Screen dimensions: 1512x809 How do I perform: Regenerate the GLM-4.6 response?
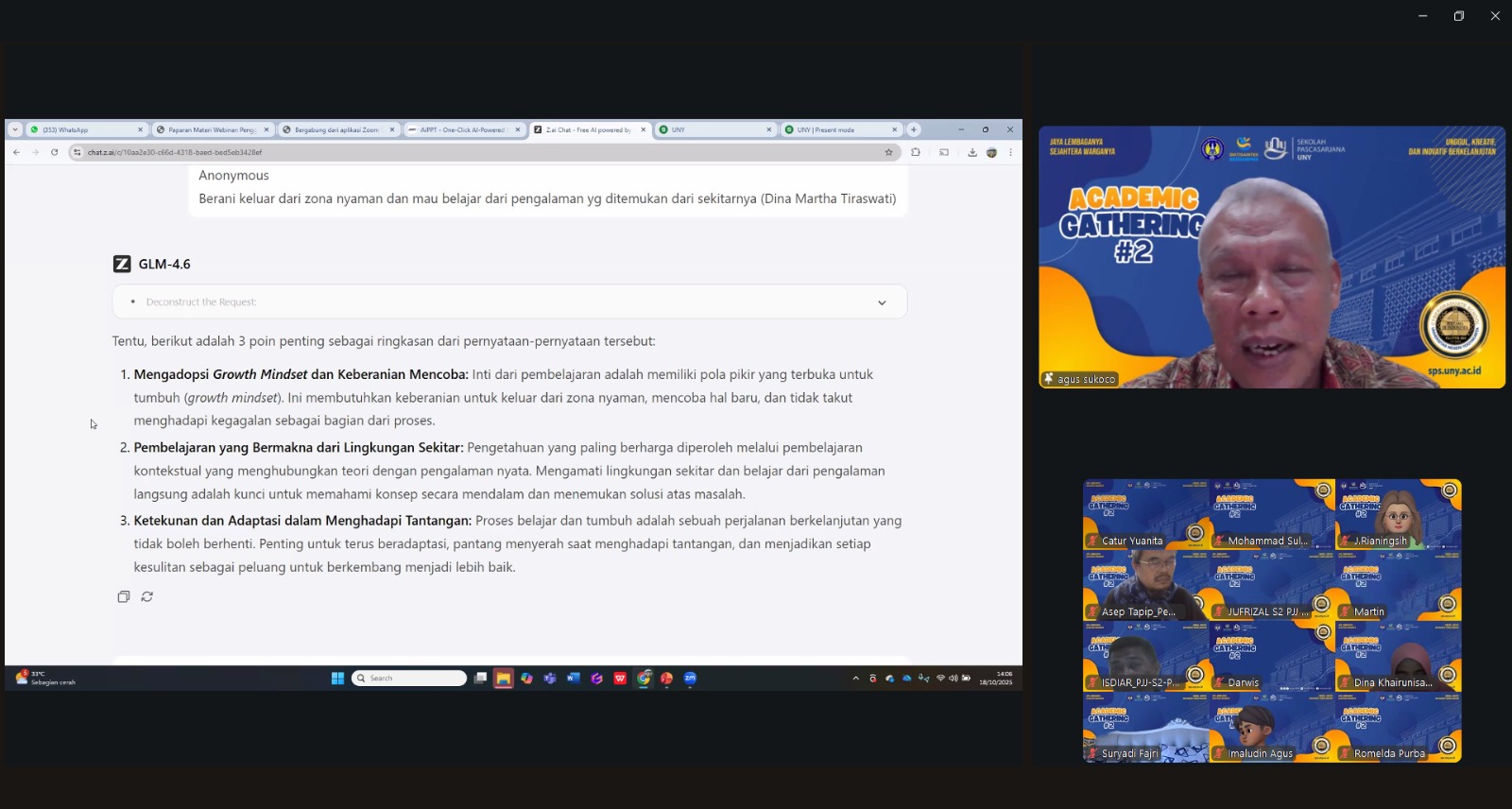(147, 596)
